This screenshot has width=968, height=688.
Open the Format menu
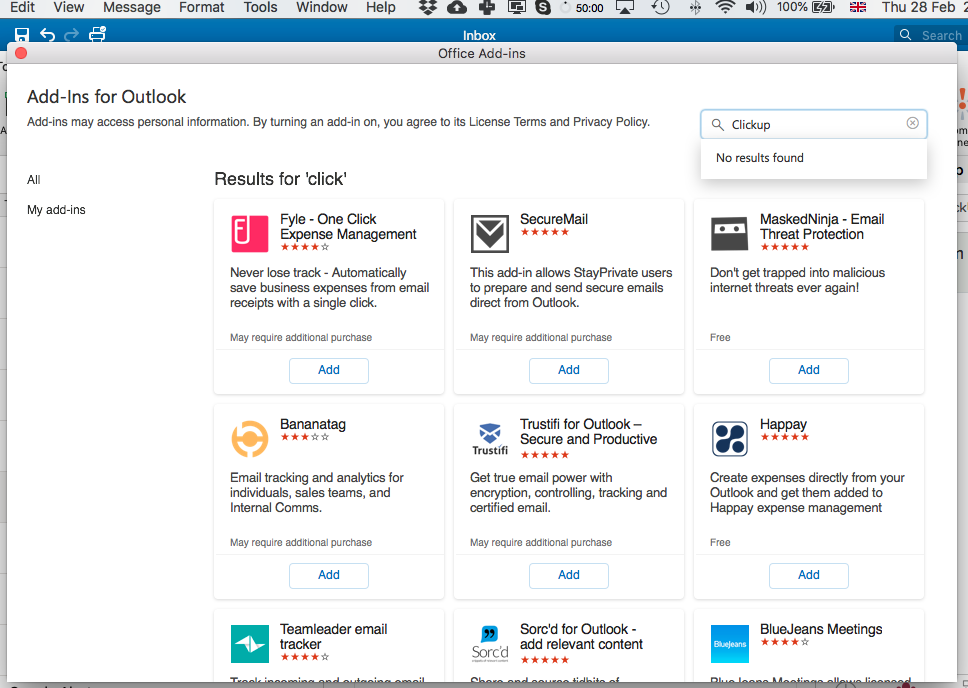coord(201,7)
